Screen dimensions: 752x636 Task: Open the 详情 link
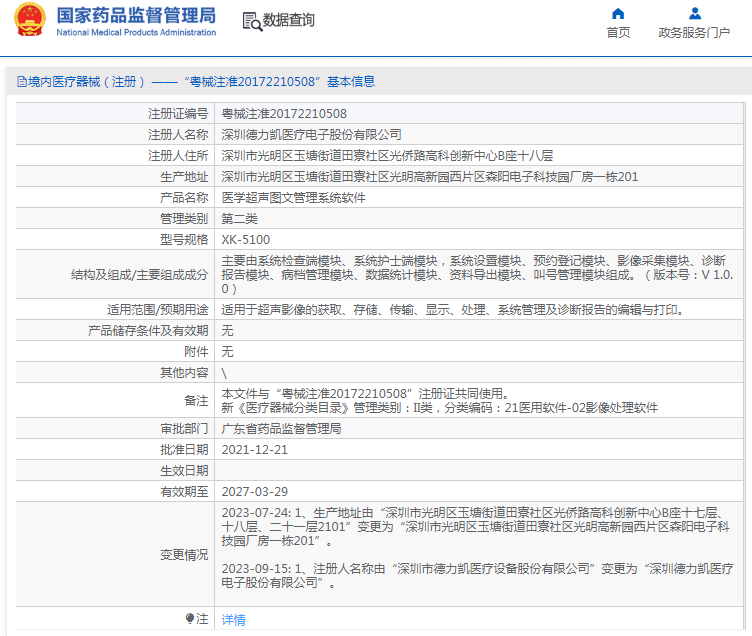tap(234, 620)
